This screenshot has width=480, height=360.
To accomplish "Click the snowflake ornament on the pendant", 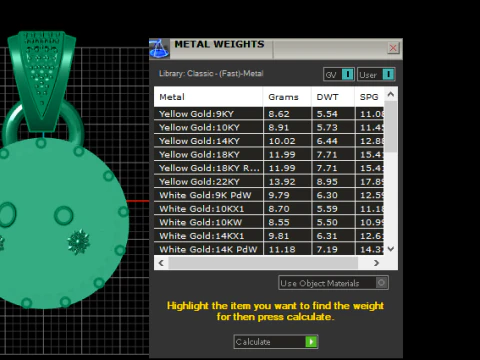I will [79, 241].
